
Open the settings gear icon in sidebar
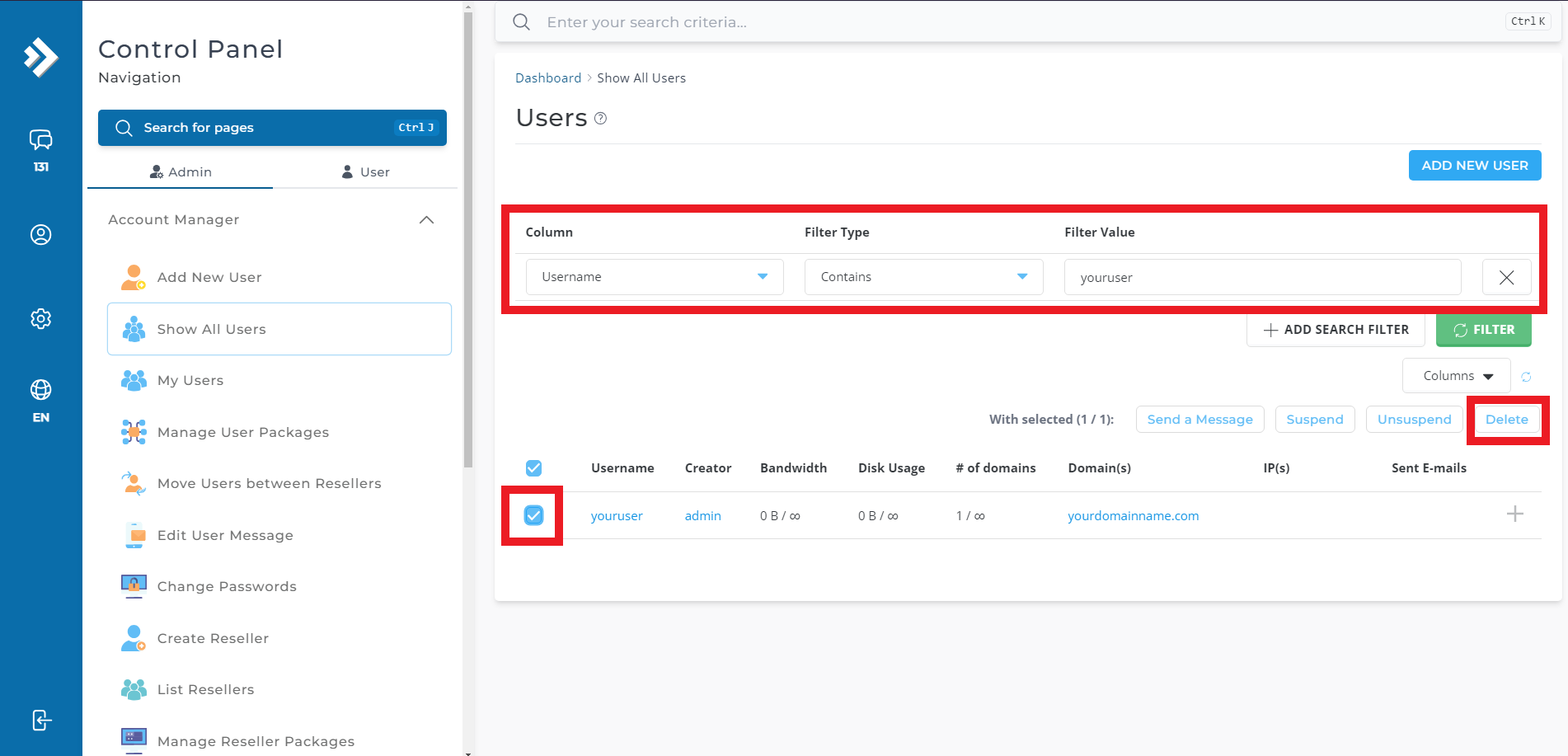pos(40,319)
